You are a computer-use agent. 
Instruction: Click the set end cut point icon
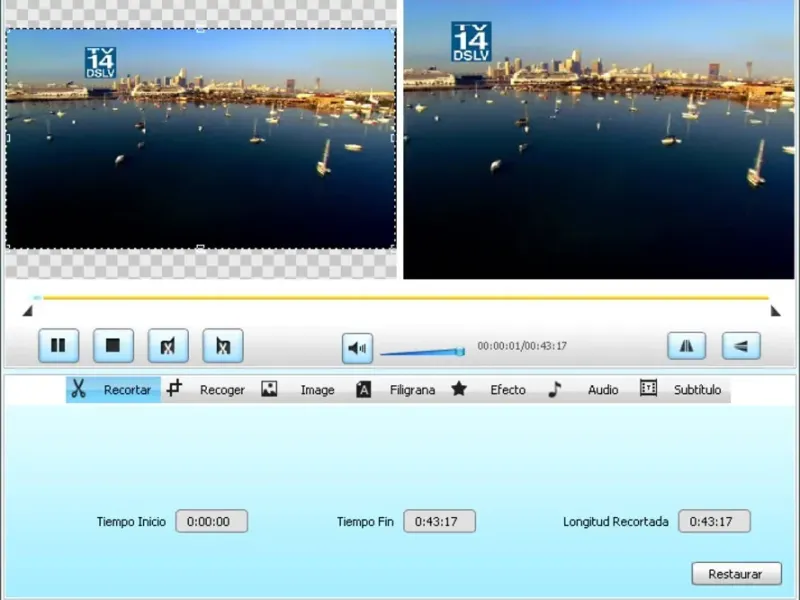[x=223, y=346]
